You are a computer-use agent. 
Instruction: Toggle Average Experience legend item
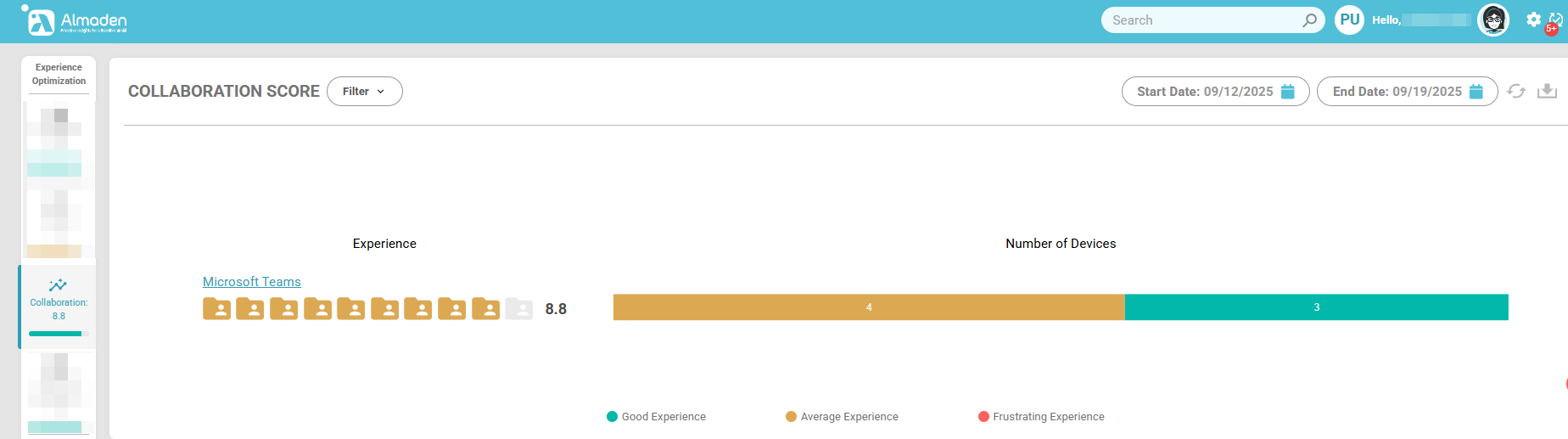[842, 417]
